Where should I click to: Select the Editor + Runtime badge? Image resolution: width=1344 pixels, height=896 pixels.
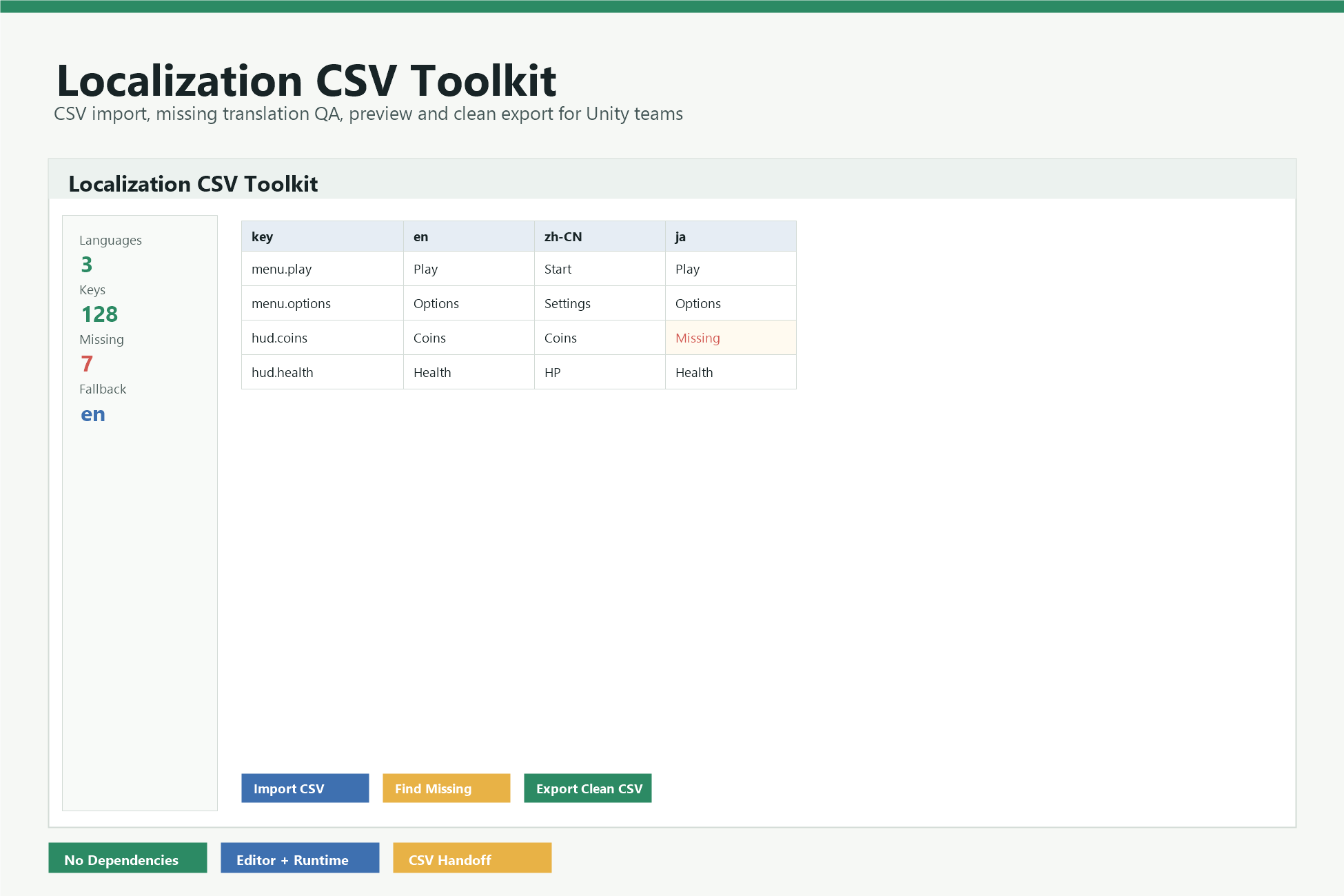click(300, 857)
